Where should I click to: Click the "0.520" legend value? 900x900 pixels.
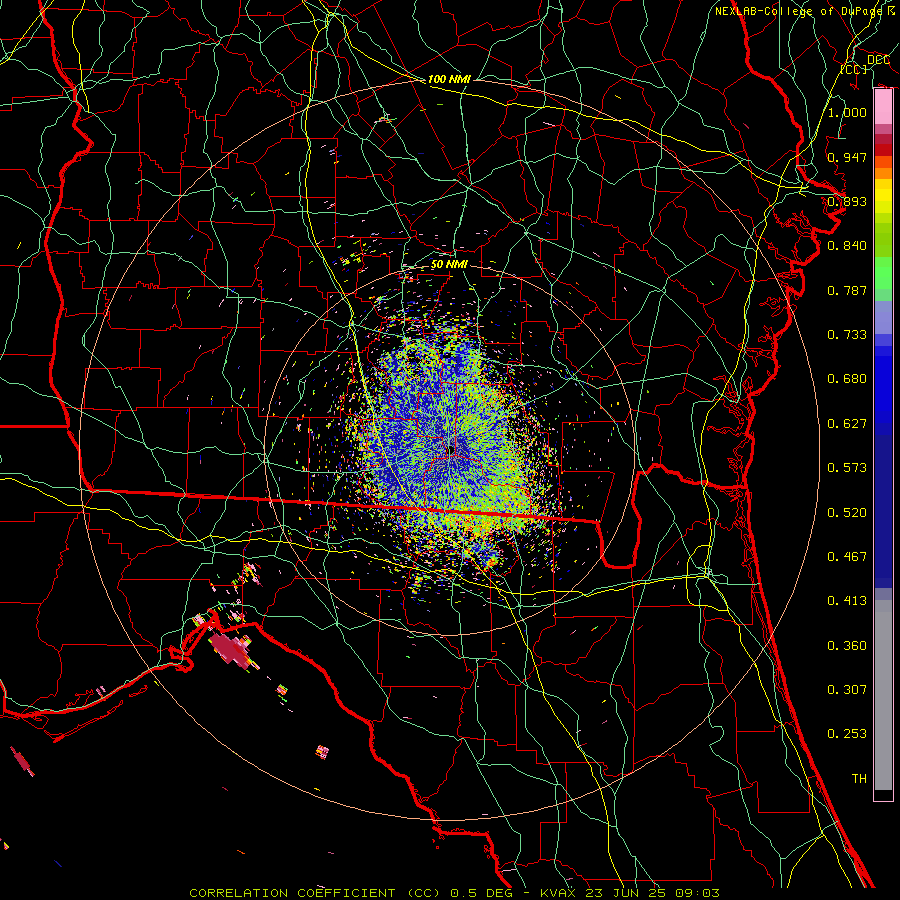point(847,513)
